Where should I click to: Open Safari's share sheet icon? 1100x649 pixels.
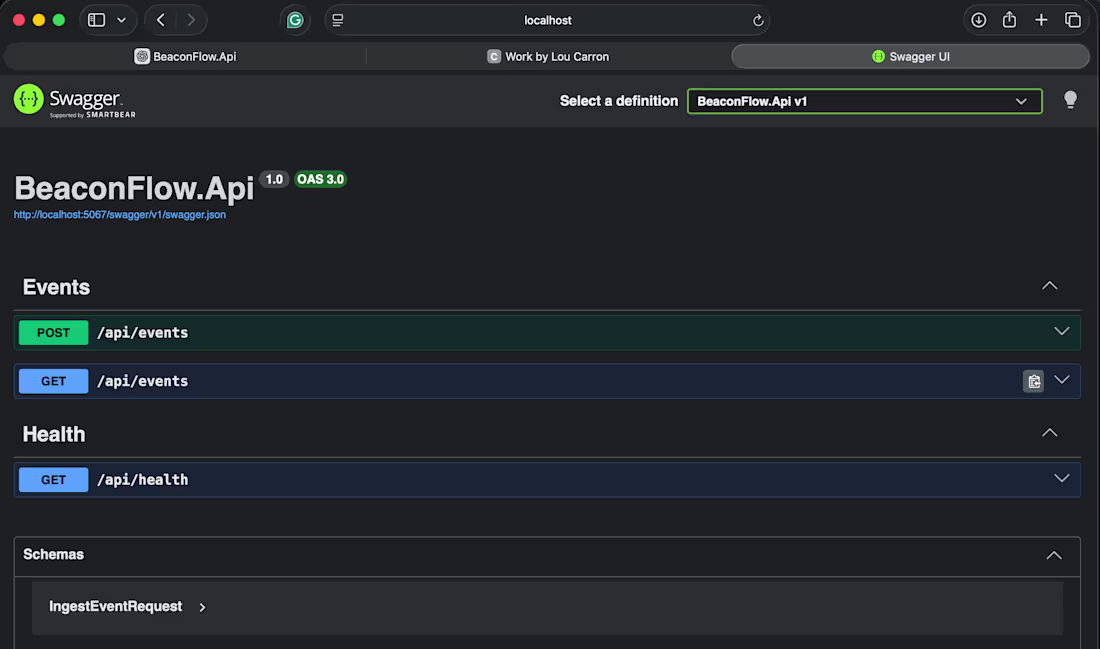click(x=1008, y=19)
